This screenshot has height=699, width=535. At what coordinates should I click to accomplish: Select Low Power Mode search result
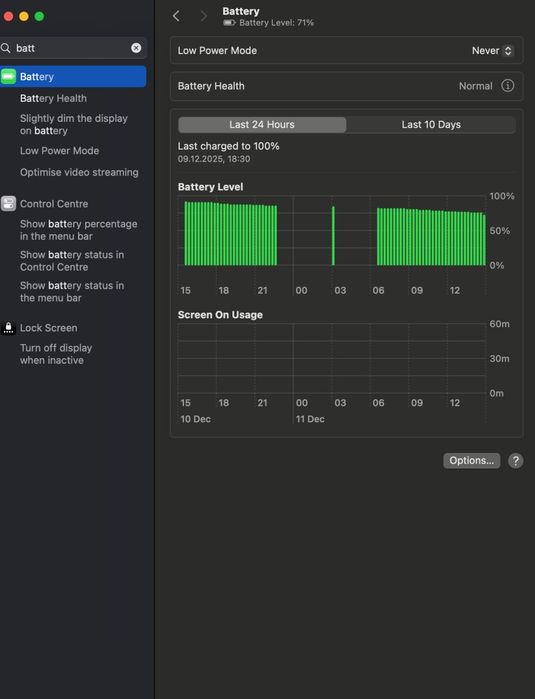pos(59,151)
